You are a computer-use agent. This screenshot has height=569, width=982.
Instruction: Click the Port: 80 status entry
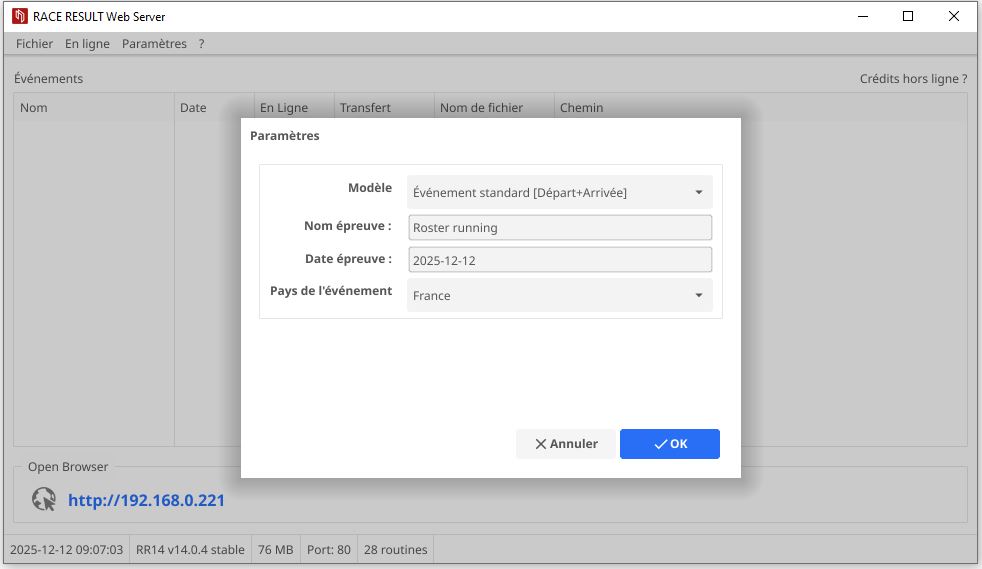pos(329,550)
